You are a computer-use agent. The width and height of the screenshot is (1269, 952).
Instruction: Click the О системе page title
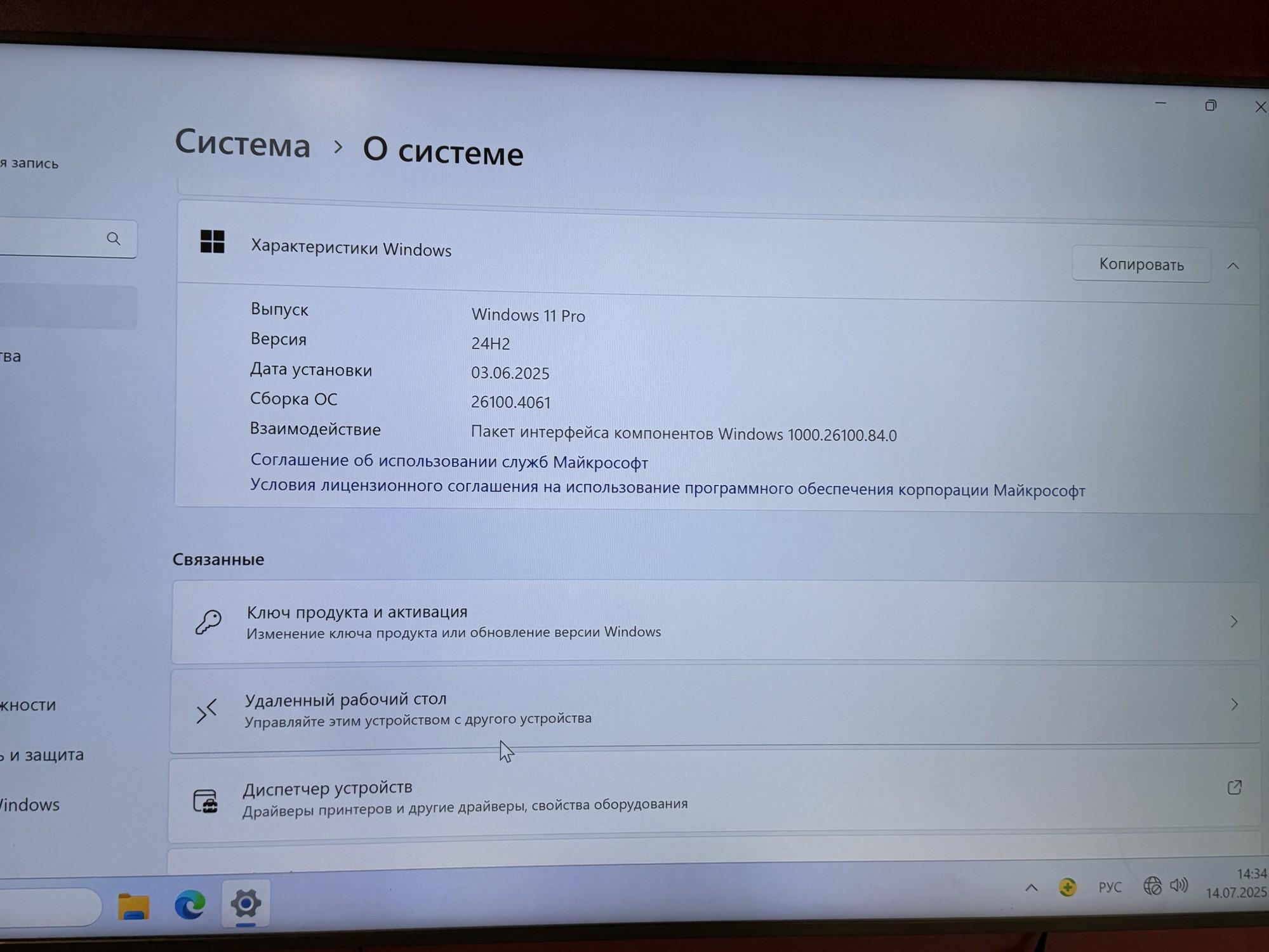[x=443, y=151]
